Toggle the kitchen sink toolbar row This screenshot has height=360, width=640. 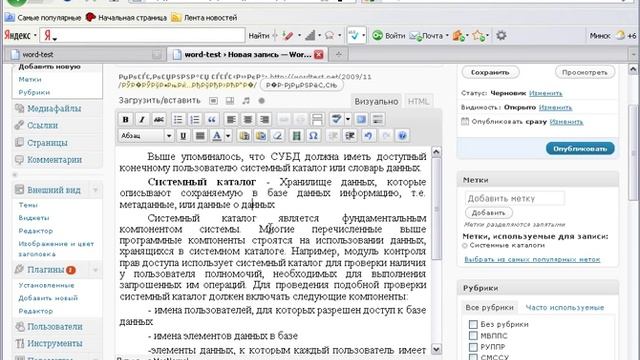378,119
